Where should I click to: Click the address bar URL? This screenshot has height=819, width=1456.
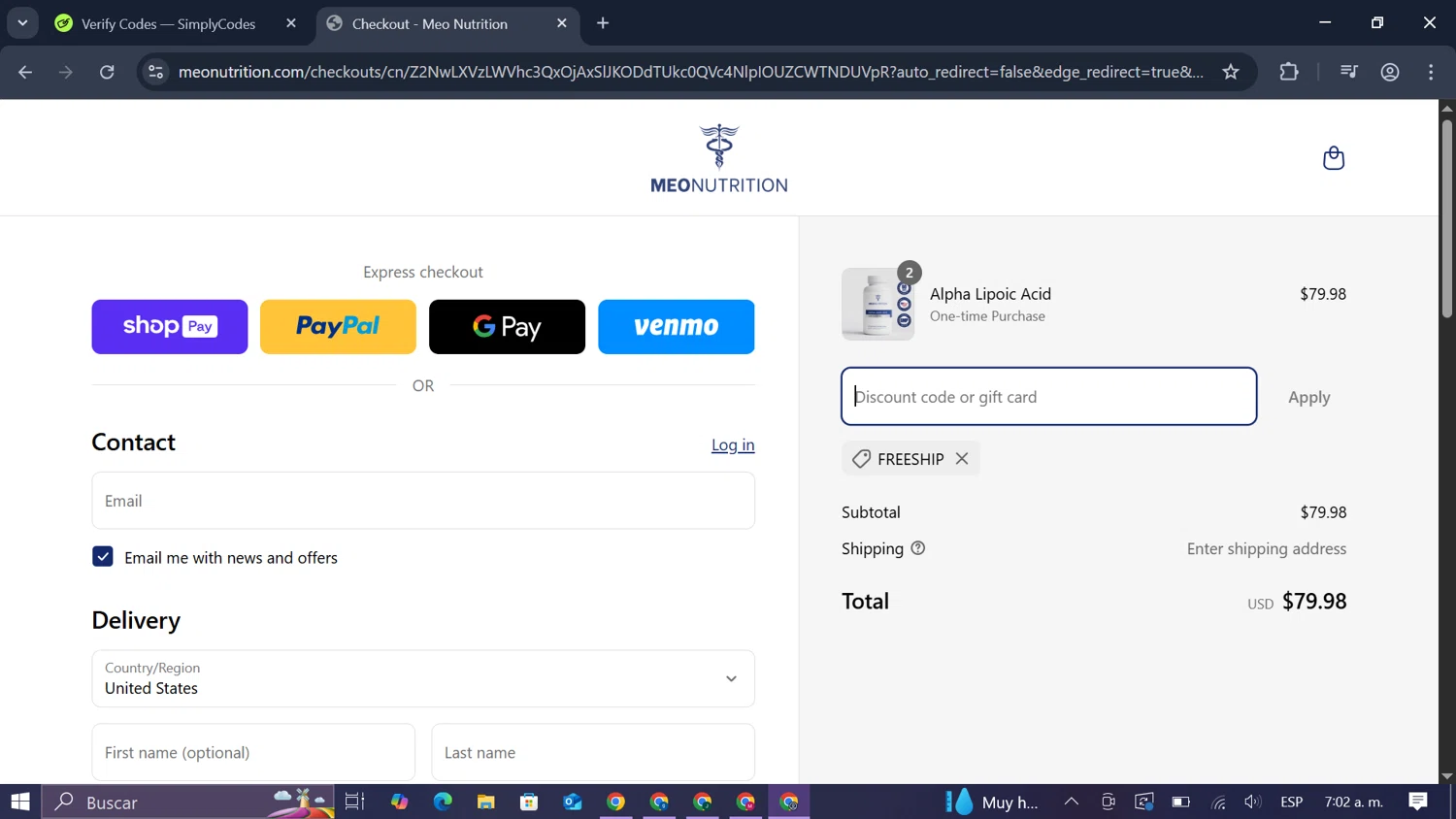pyautogui.click(x=690, y=72)
